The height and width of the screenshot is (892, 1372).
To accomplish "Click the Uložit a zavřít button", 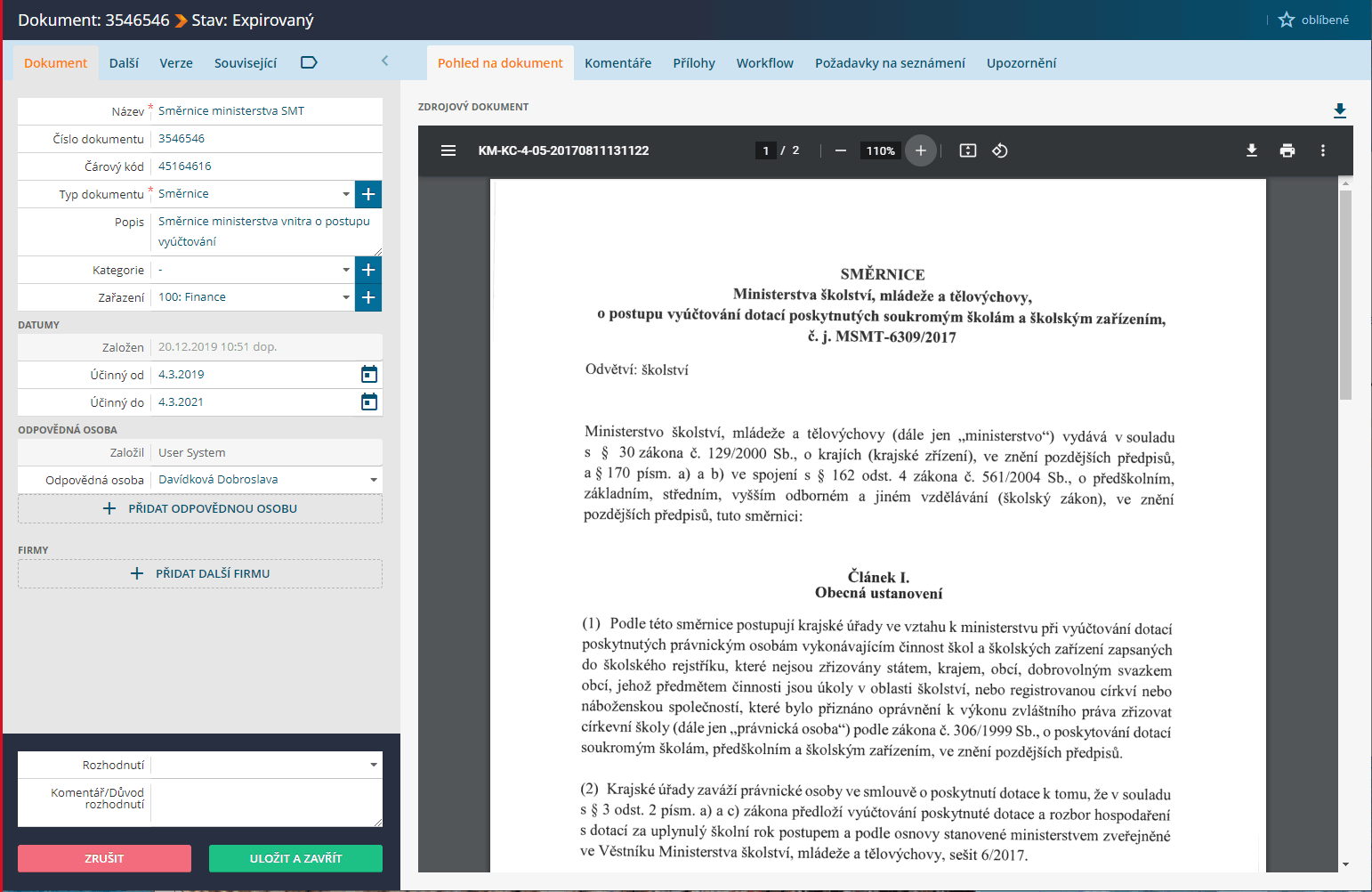I will (295, 858).
